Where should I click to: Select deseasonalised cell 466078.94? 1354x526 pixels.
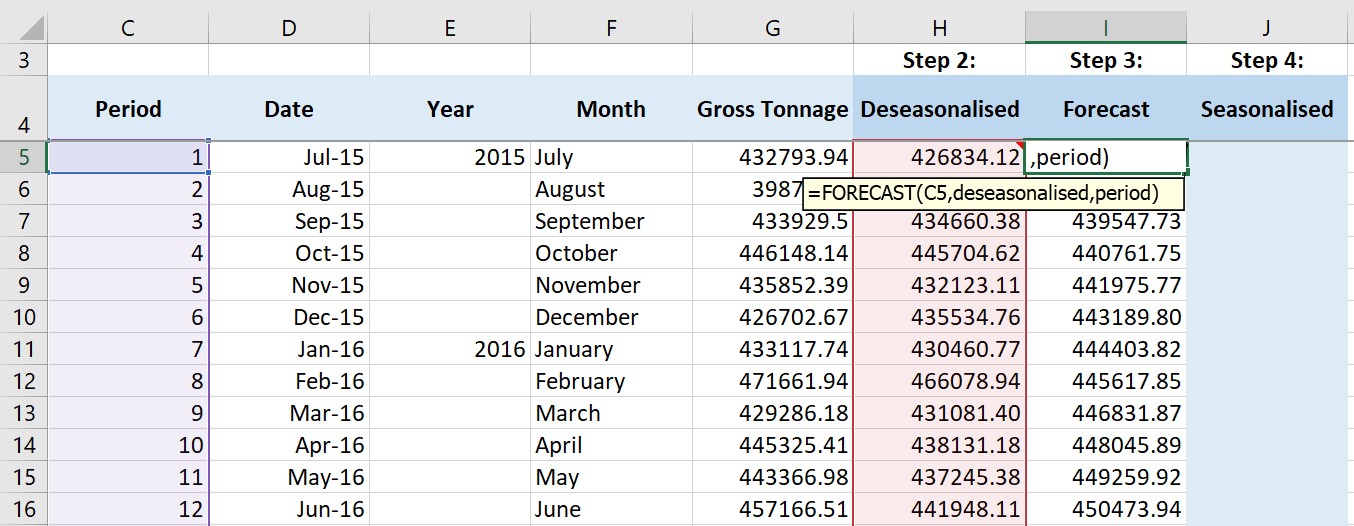pyautogui.click(x=940, y=381)
